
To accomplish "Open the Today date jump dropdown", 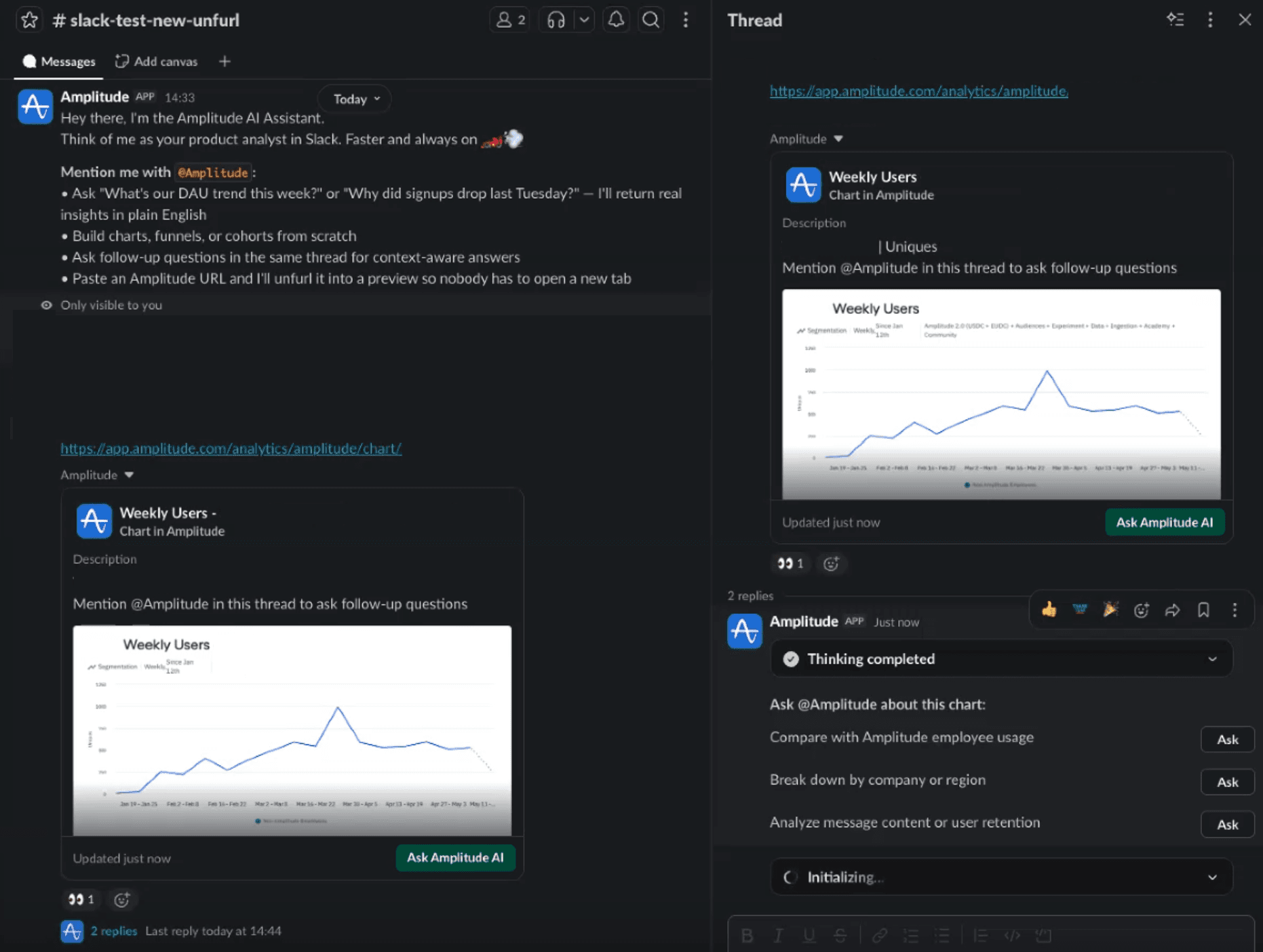I will tap(355, 99).
